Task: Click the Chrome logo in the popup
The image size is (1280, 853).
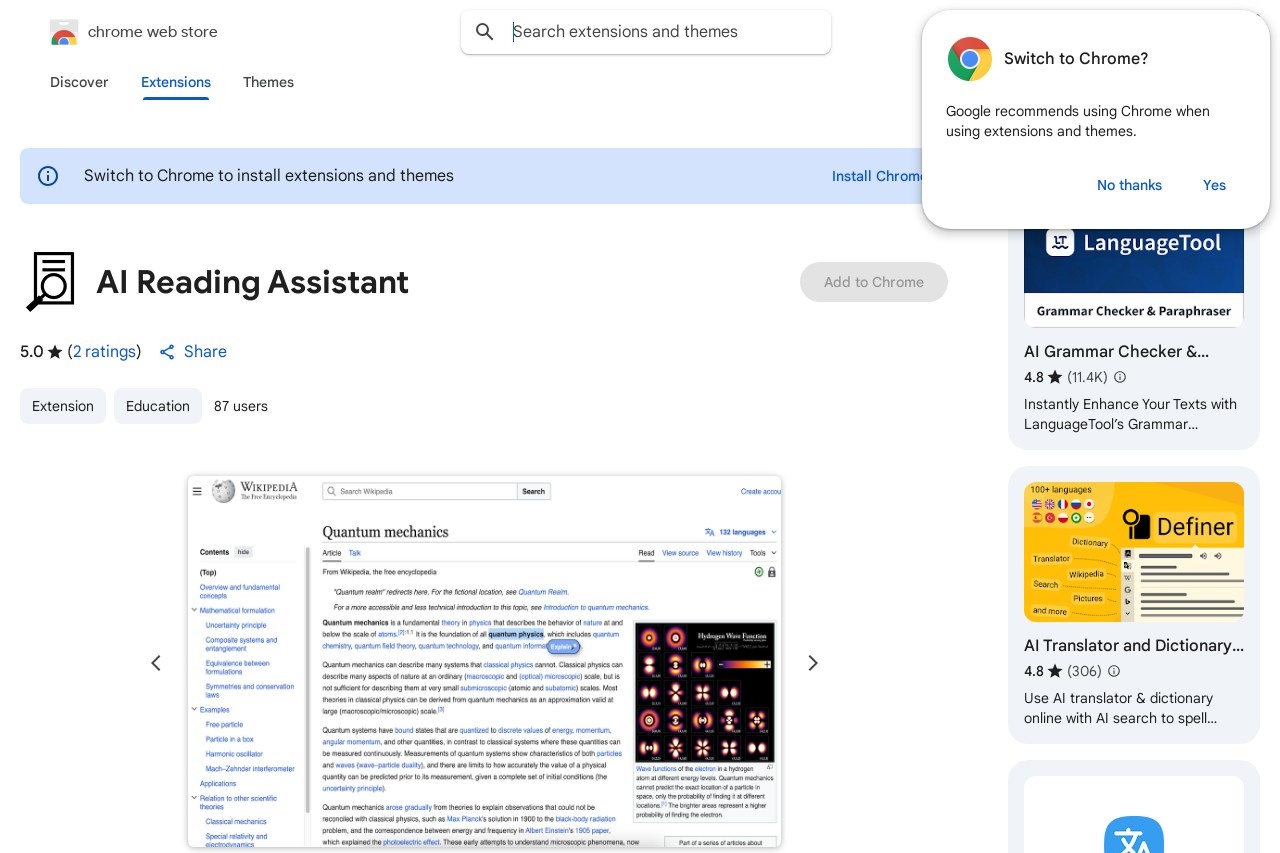Action: [969, 59]
